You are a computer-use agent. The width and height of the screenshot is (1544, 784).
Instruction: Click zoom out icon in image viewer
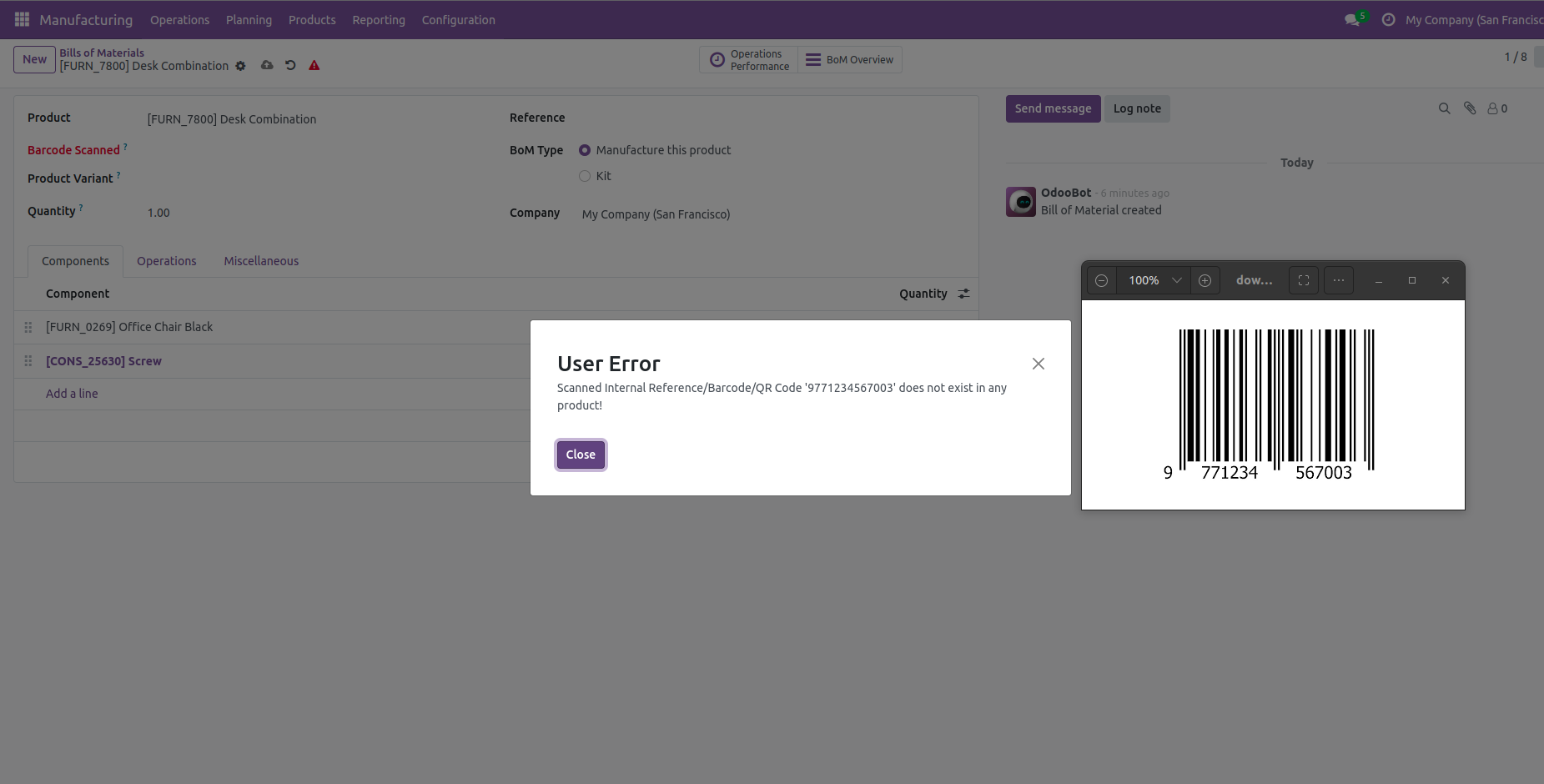pos(1101,280)
